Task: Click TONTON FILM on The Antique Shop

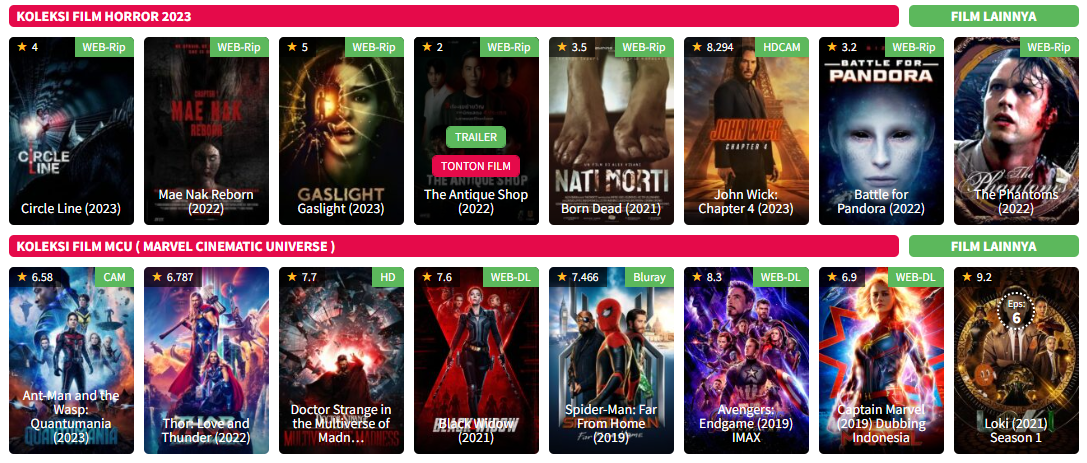Action: 476,166
